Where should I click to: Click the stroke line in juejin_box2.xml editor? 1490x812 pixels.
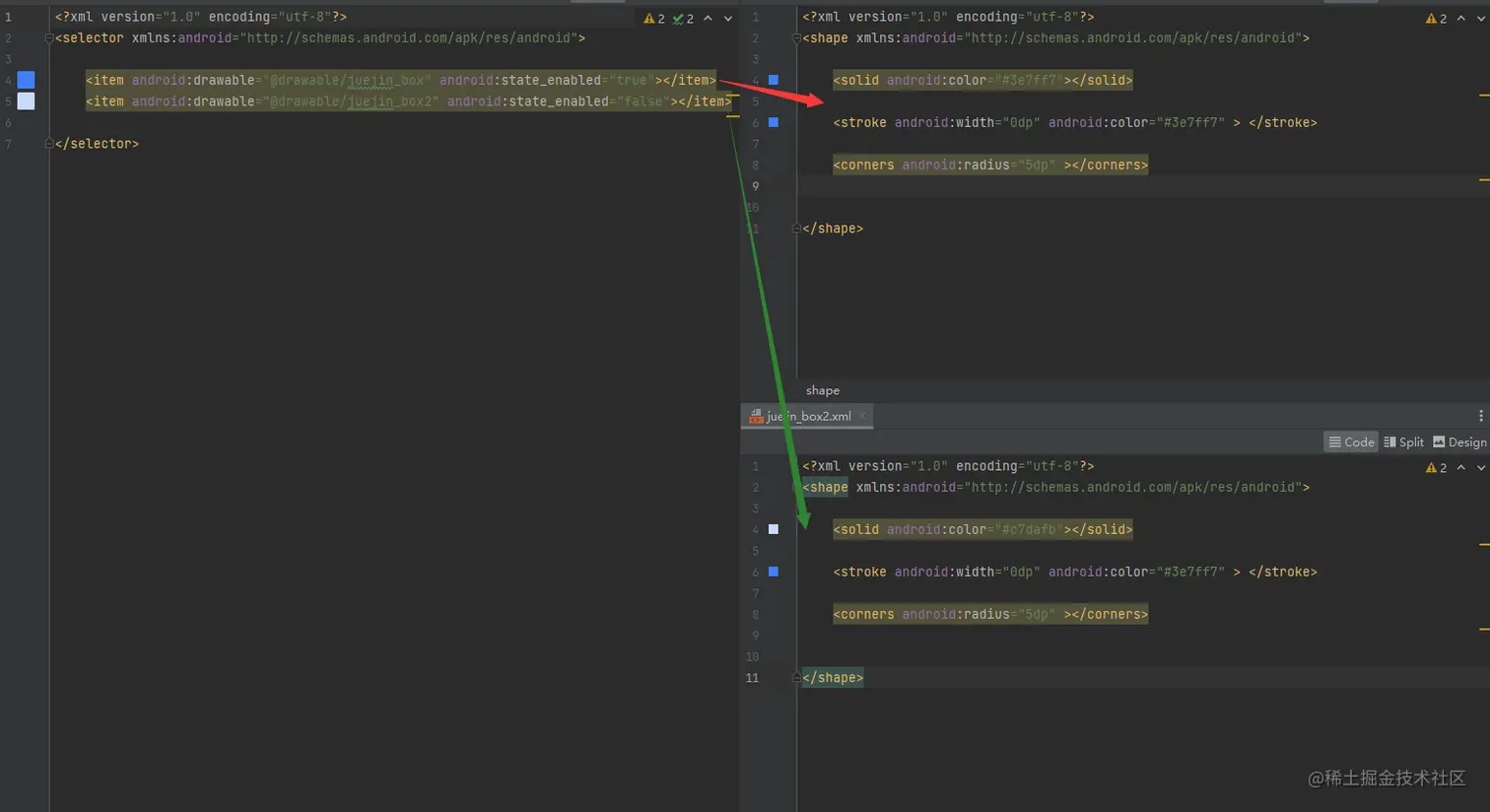pos(1075,572)
